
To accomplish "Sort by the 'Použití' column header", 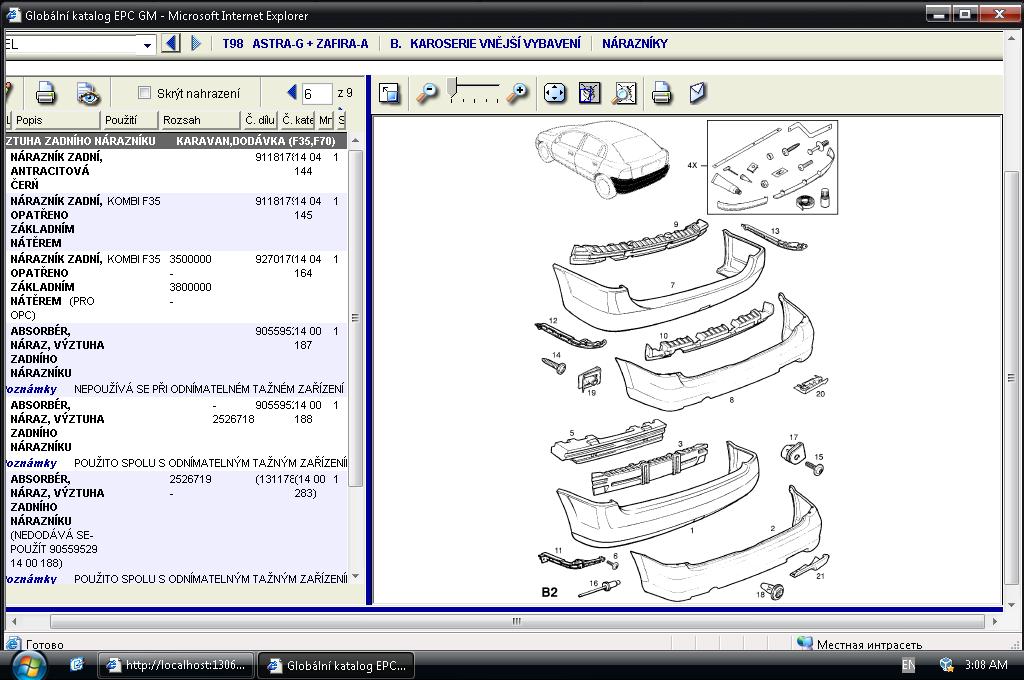I will pos(121,120).
